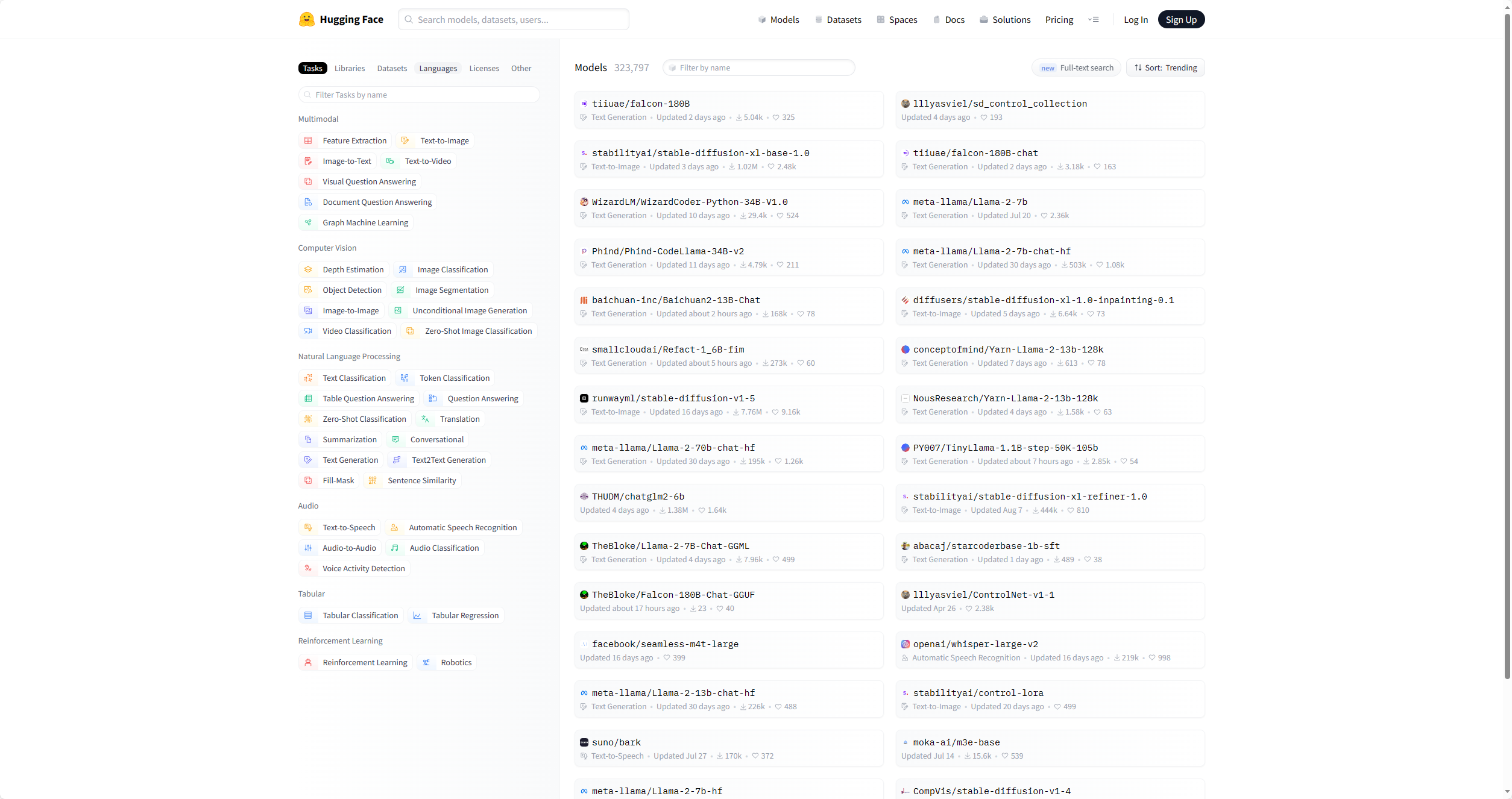The image size is (1512, 799).
Task: Select the Languages tab
Action: point(438,68)
